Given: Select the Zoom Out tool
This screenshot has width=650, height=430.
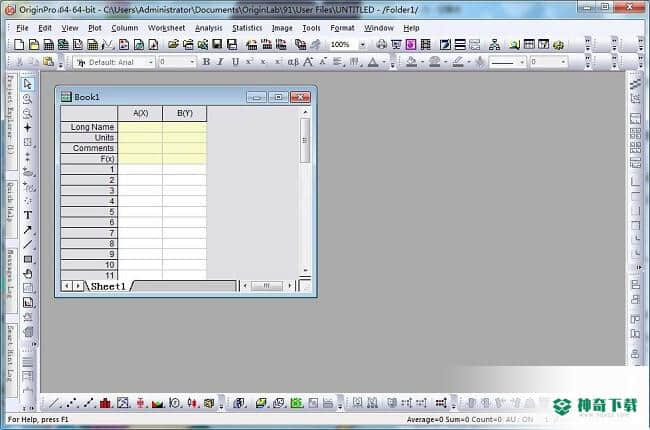Looking at the screenshot, I should 28,113.
